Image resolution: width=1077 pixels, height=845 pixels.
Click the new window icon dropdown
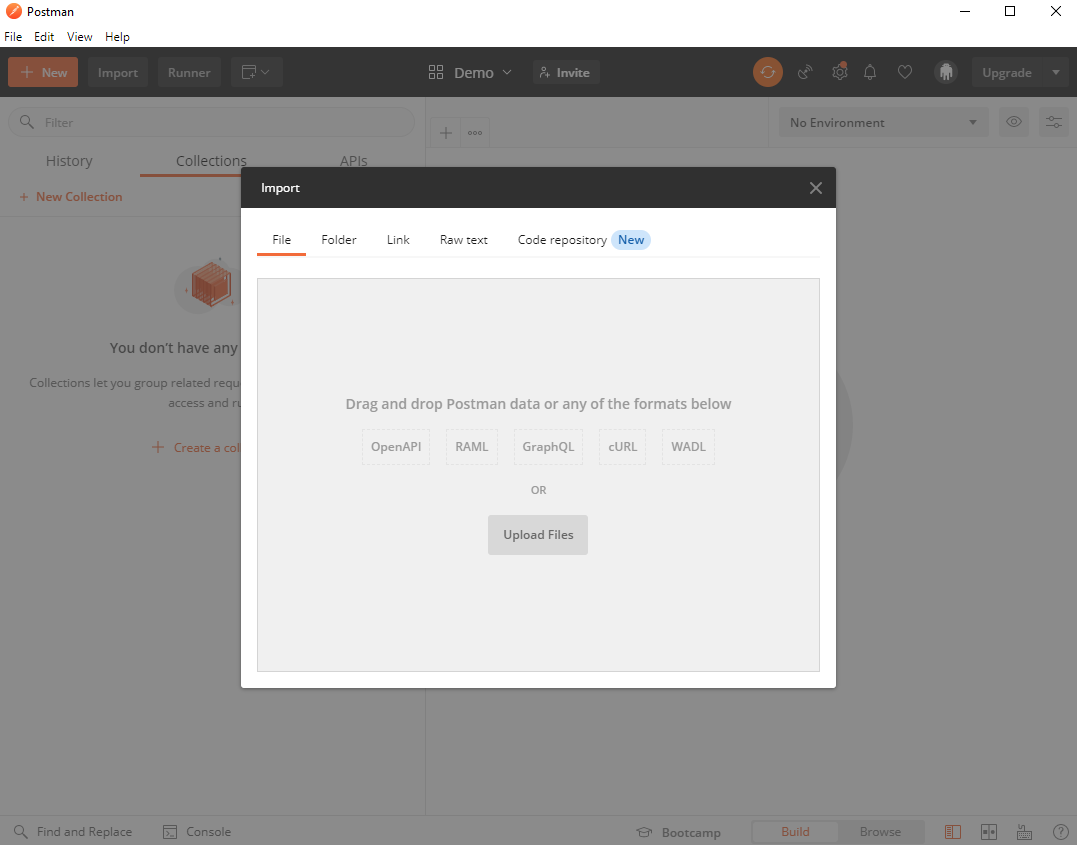pyautogui.click(x=256, y=72)
